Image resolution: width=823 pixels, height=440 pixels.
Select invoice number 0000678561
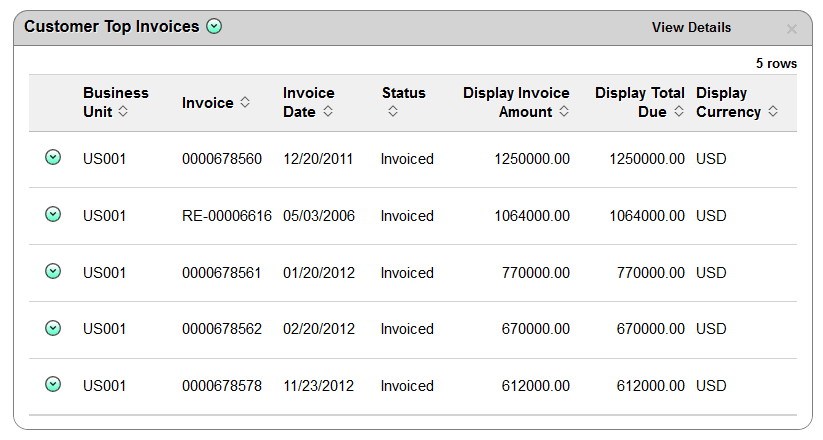[x=221, y=273]
